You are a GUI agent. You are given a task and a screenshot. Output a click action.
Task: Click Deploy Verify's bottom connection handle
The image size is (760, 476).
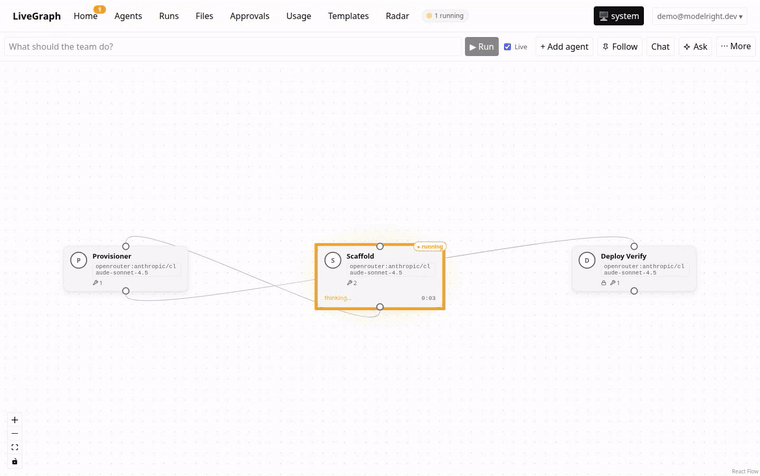(634, 291)
